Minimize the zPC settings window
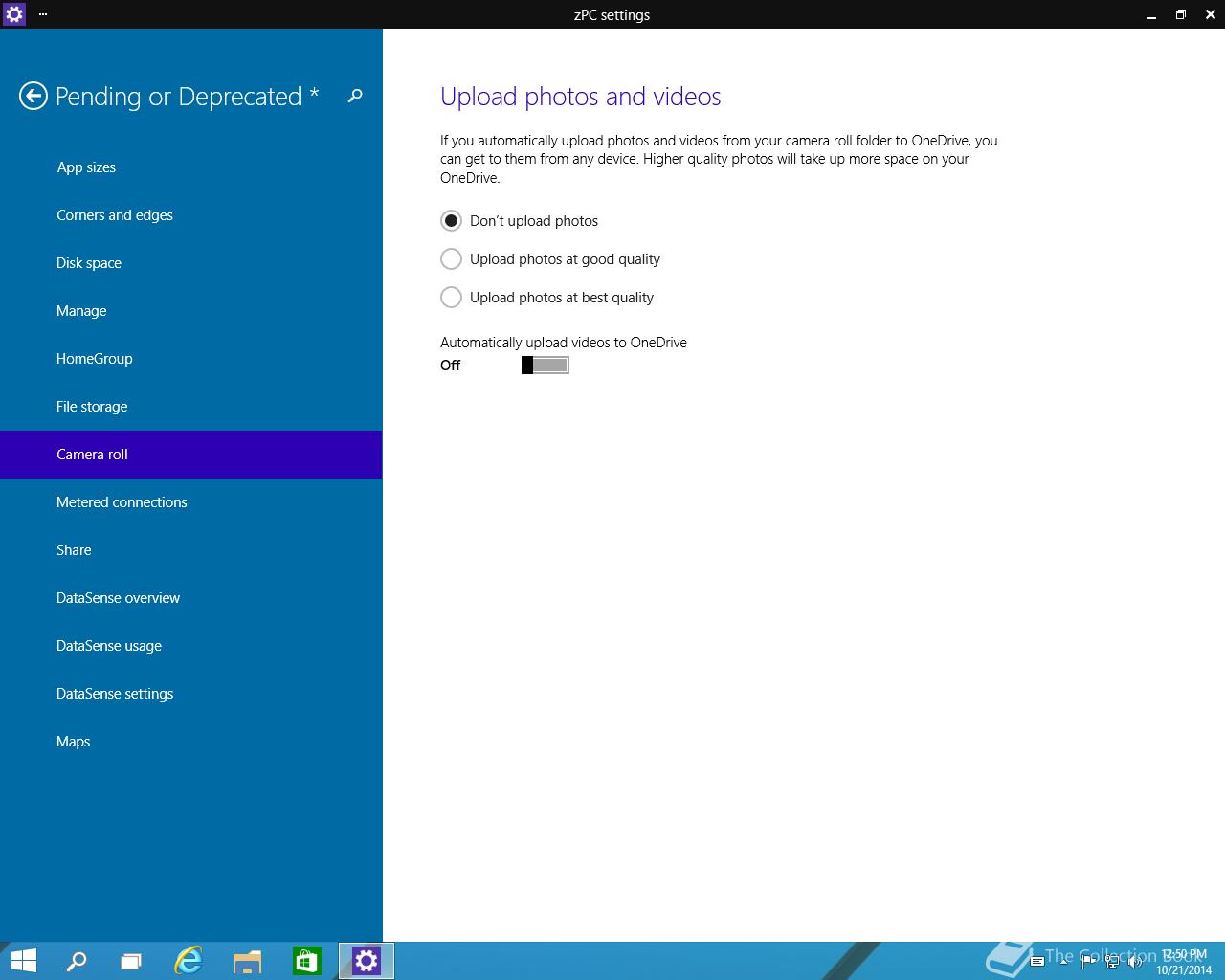This screenshot has width=1225, height=980. [x=1149, y=14]
